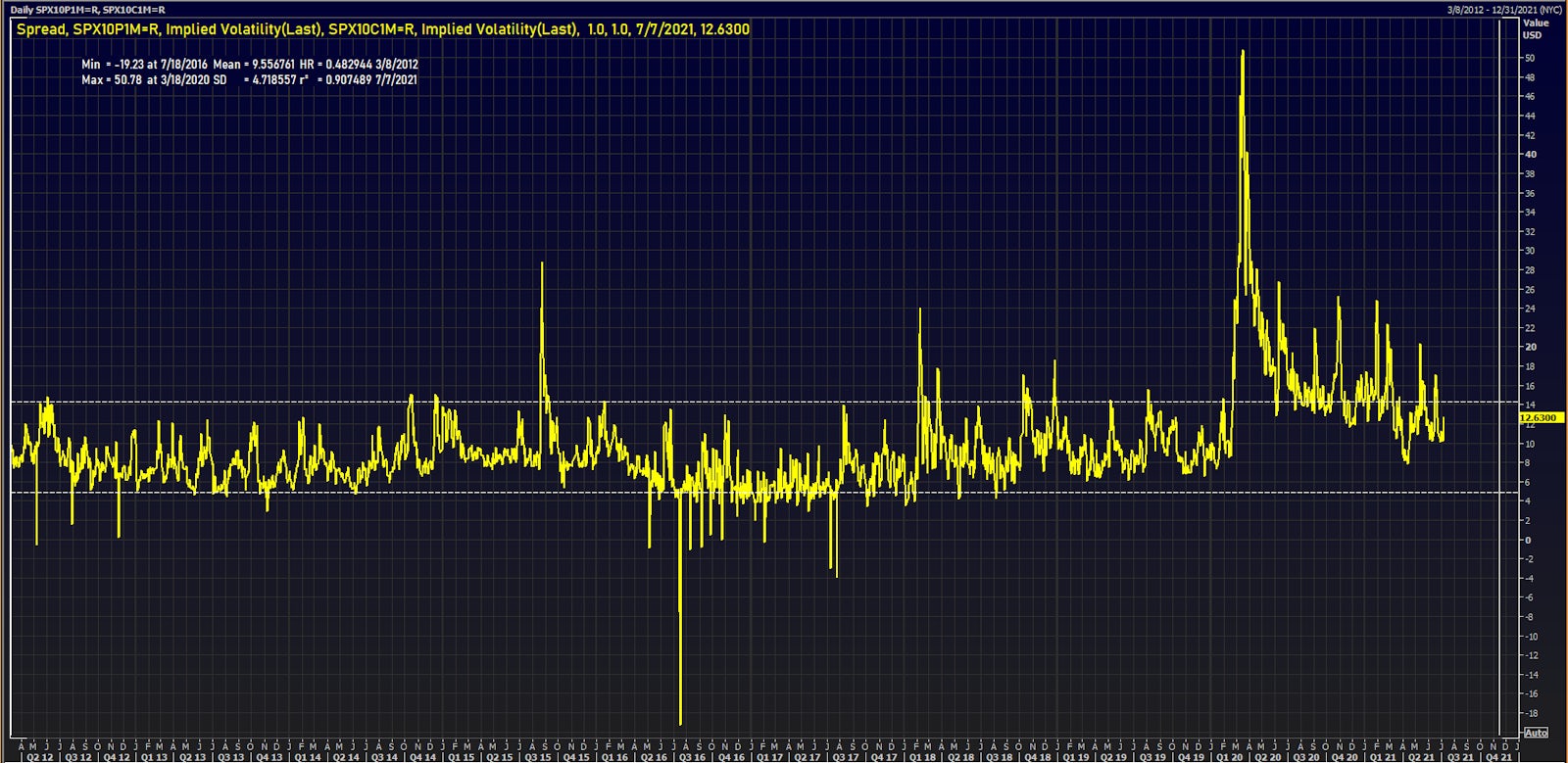
Task: Click the Q3 19 time axis label
Action: (x=1153, y=757)
